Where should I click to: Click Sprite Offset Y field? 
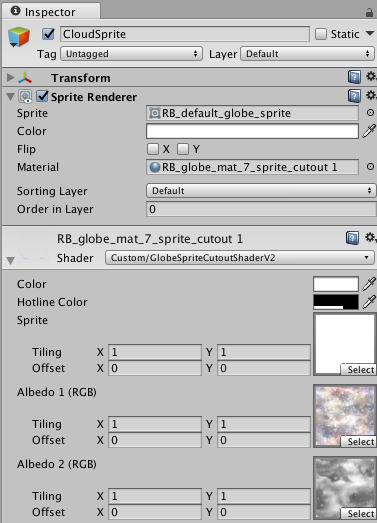264,368
